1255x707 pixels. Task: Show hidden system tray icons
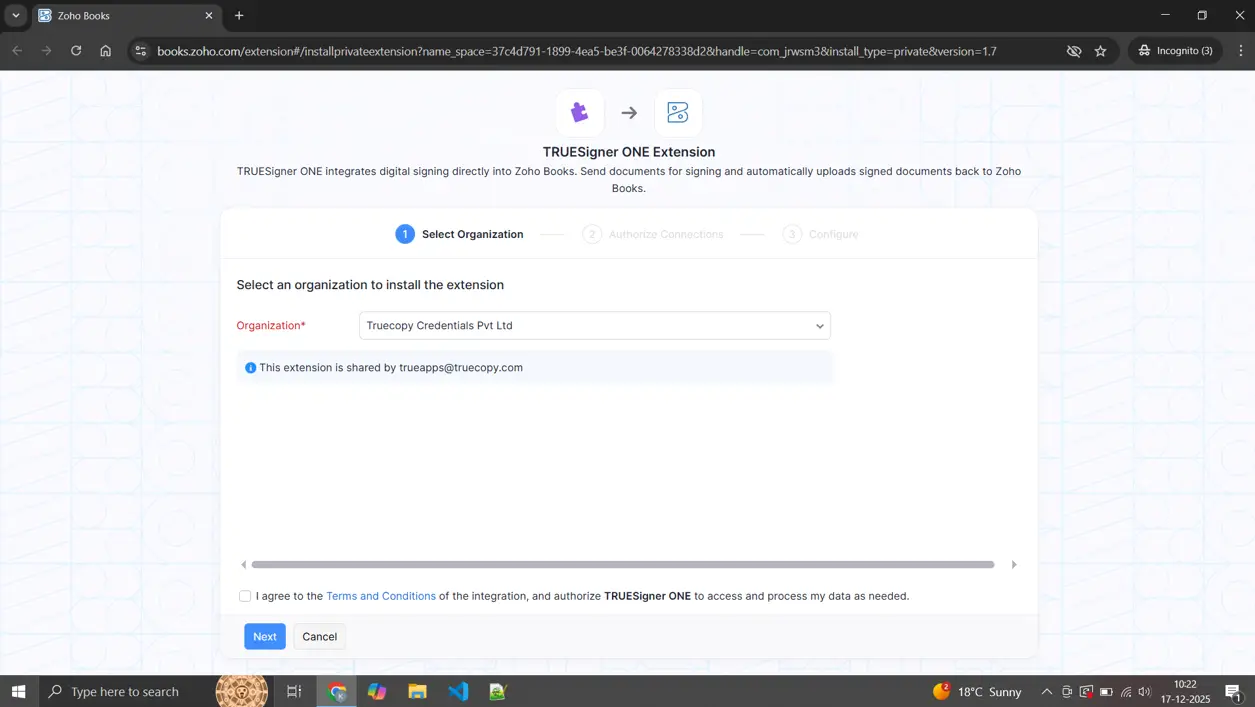(1047, 691)
